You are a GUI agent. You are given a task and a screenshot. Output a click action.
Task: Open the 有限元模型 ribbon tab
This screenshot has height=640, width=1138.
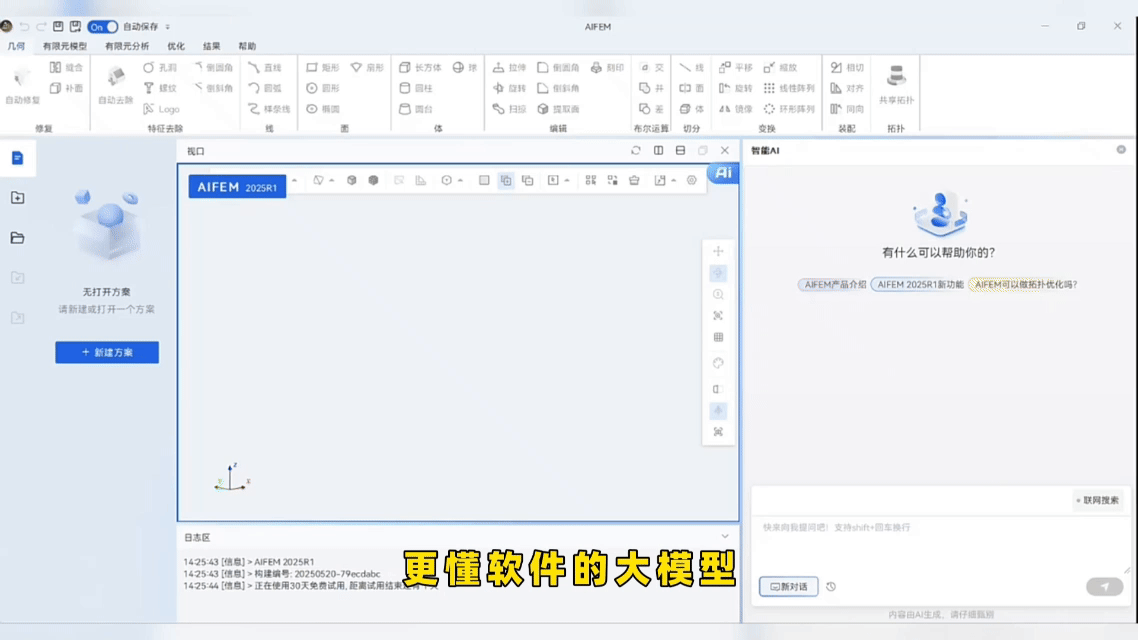65,46
